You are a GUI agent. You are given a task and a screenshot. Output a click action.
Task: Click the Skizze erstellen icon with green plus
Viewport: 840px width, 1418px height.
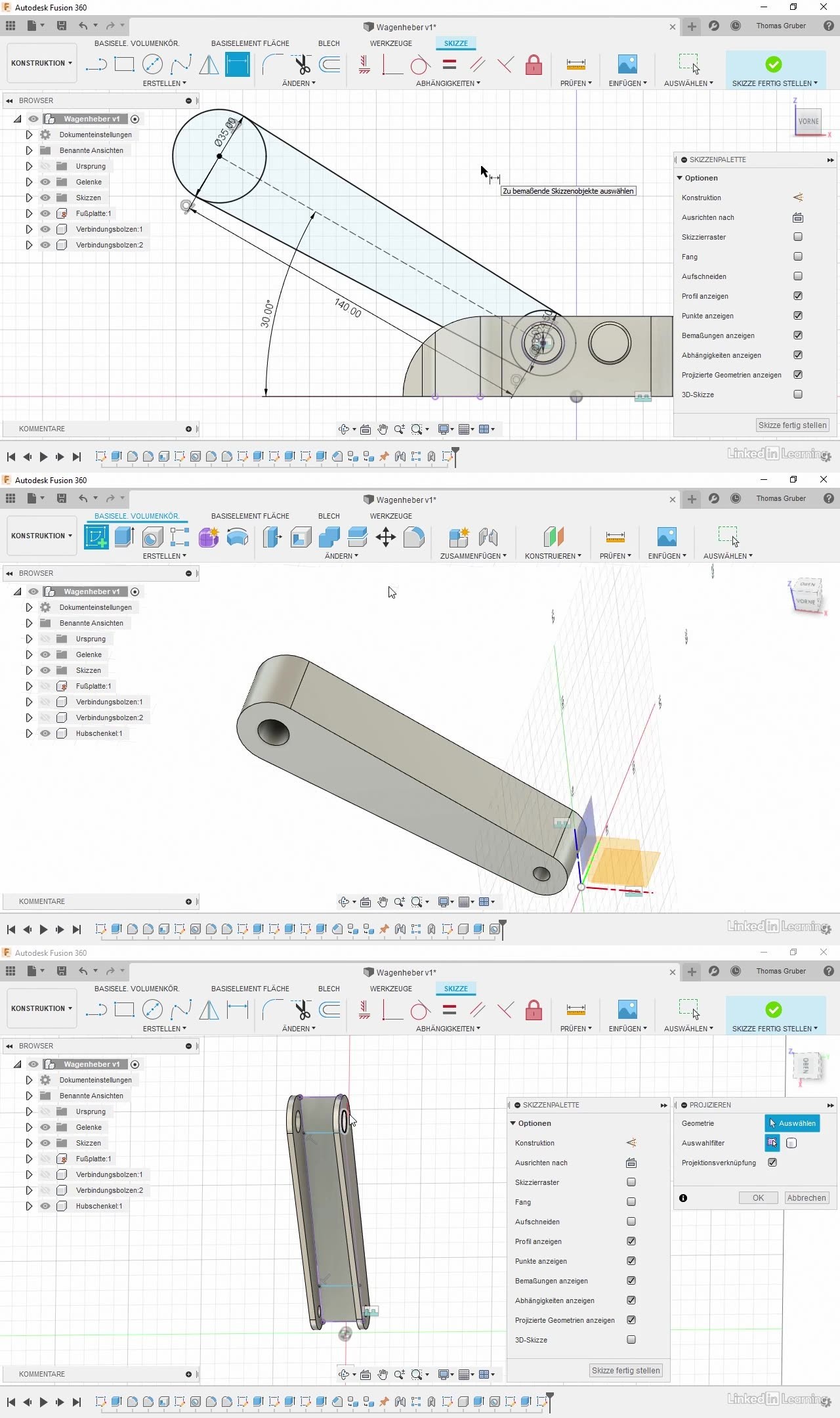(96, 536)
